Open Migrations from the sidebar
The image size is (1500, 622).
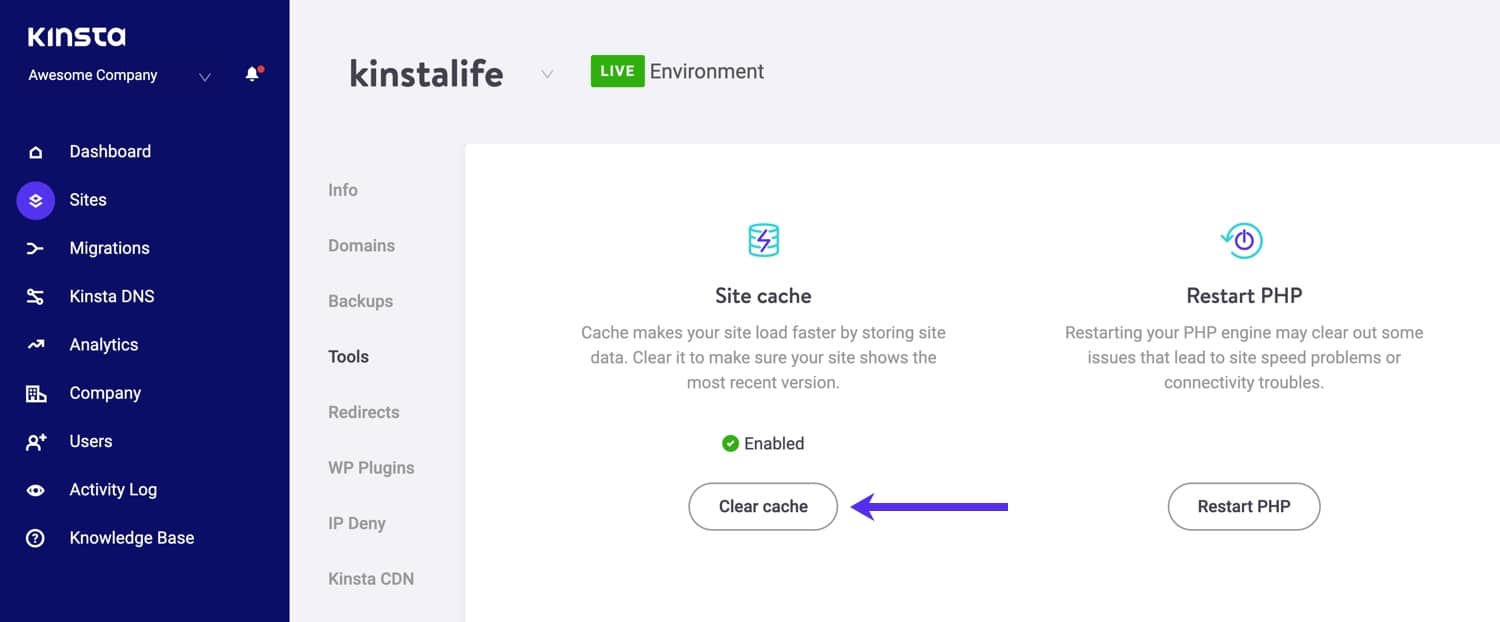point(36,248)
